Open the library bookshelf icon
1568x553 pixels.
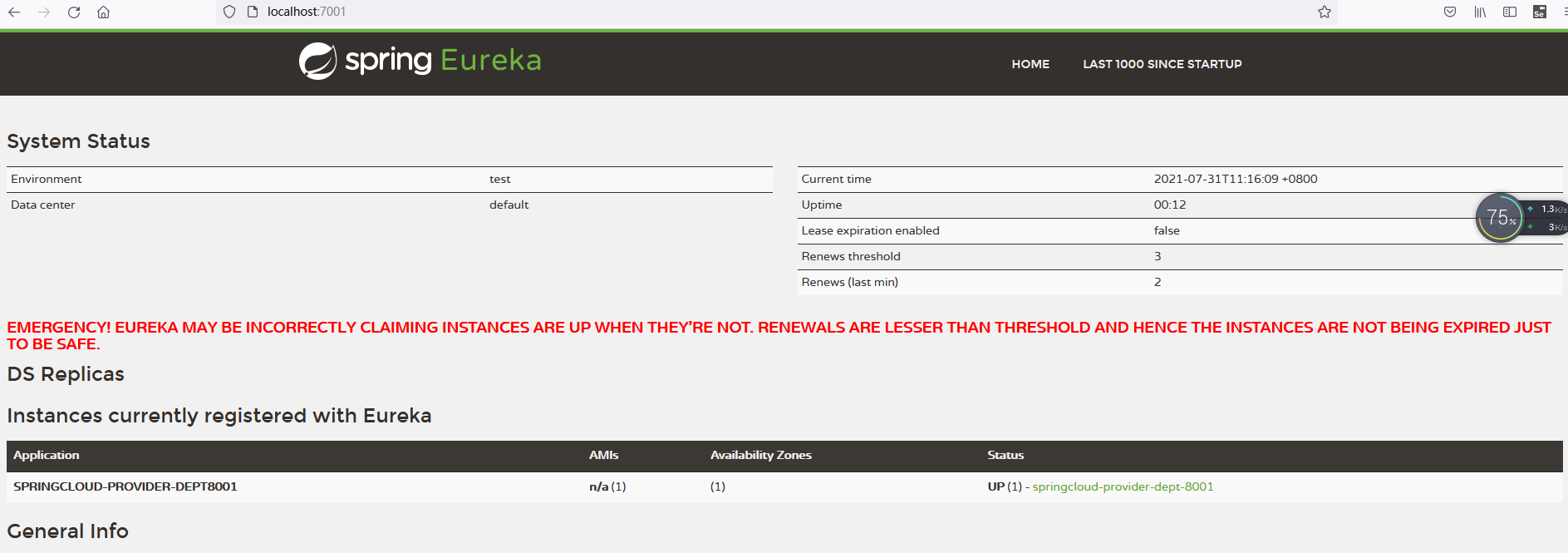click(x=1480, y=12)
